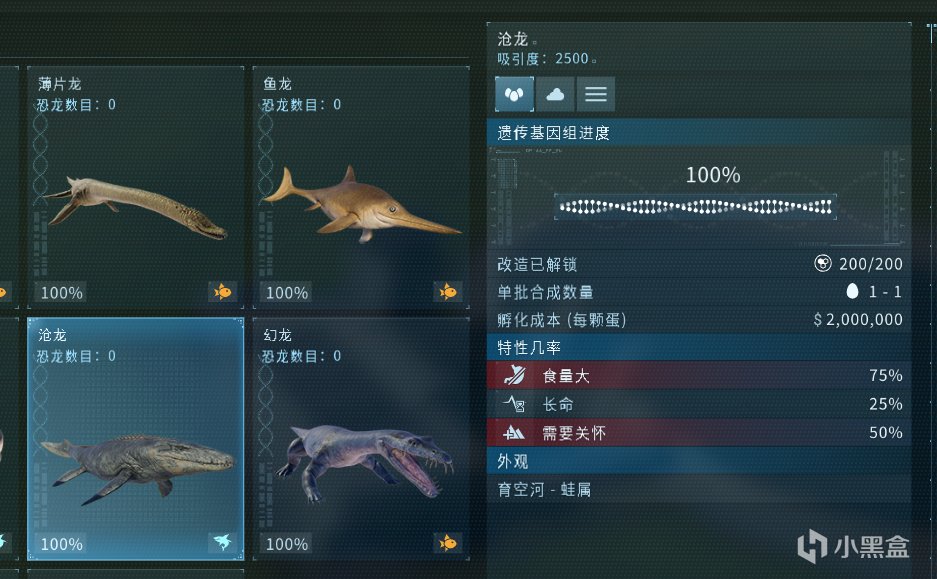Select the 鱼龙 species card

tap(361, 187)
